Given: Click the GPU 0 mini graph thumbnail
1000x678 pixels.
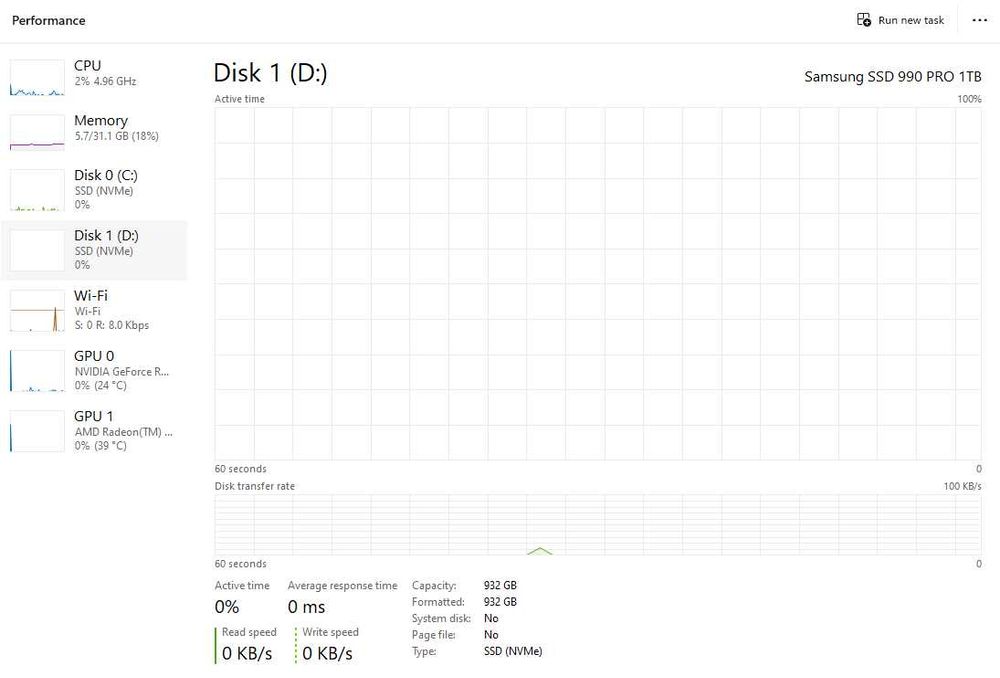Looking at the screenshot, I should pos(37,371).
